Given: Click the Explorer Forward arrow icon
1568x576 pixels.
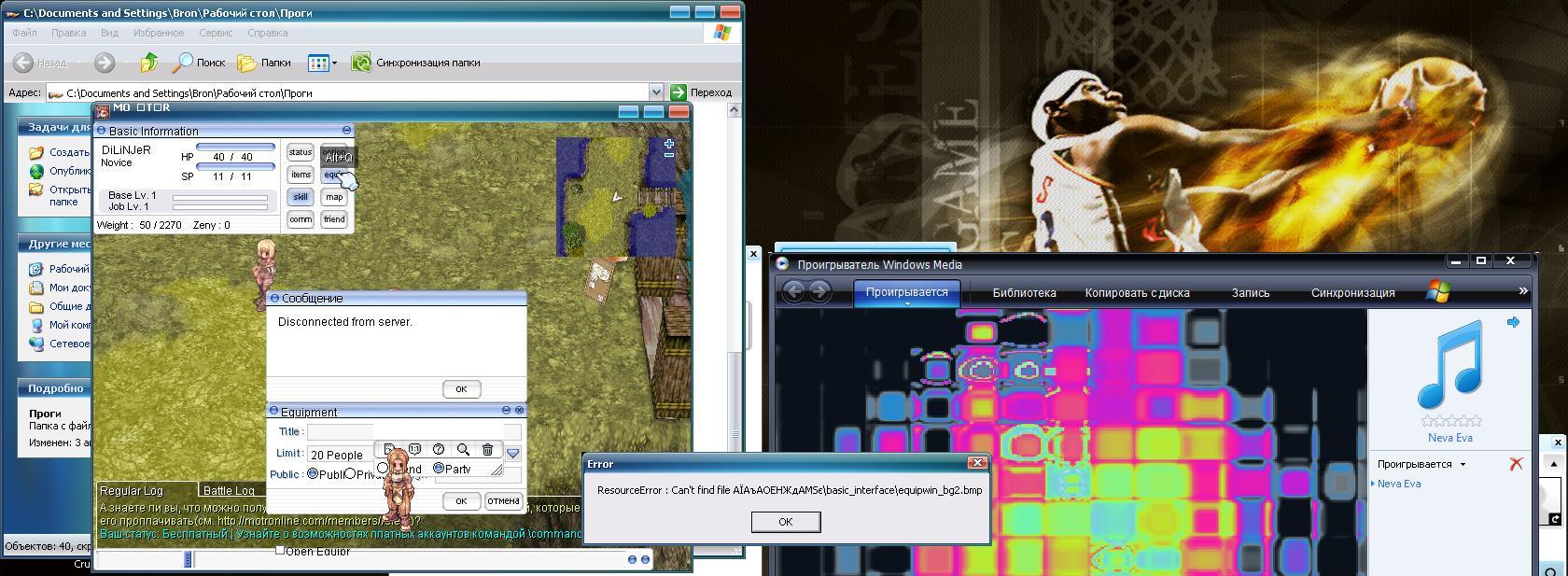Looking at the screenshot, I should pos(105,63).
